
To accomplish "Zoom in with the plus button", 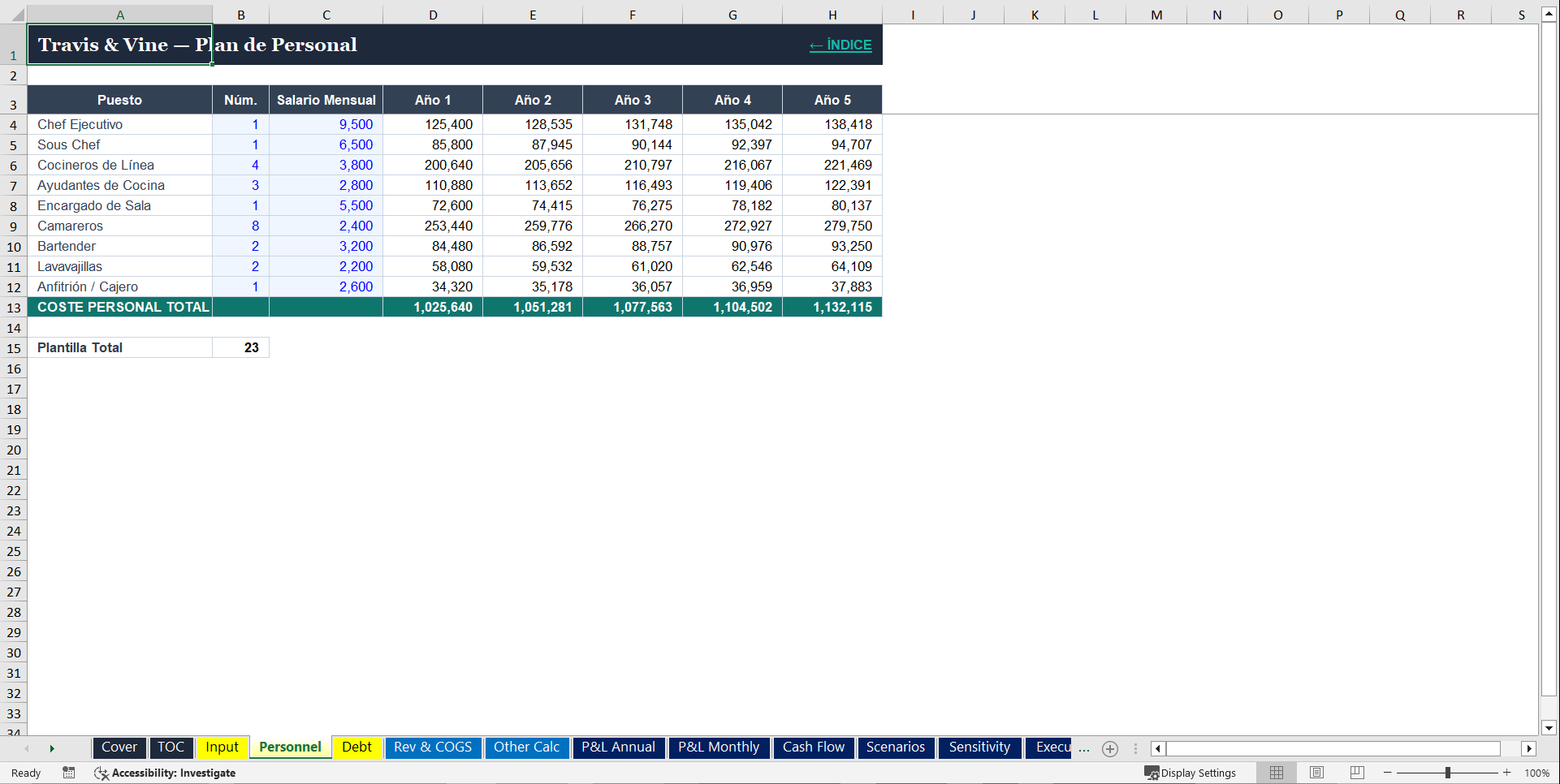I will click(x=1507, y=773).
